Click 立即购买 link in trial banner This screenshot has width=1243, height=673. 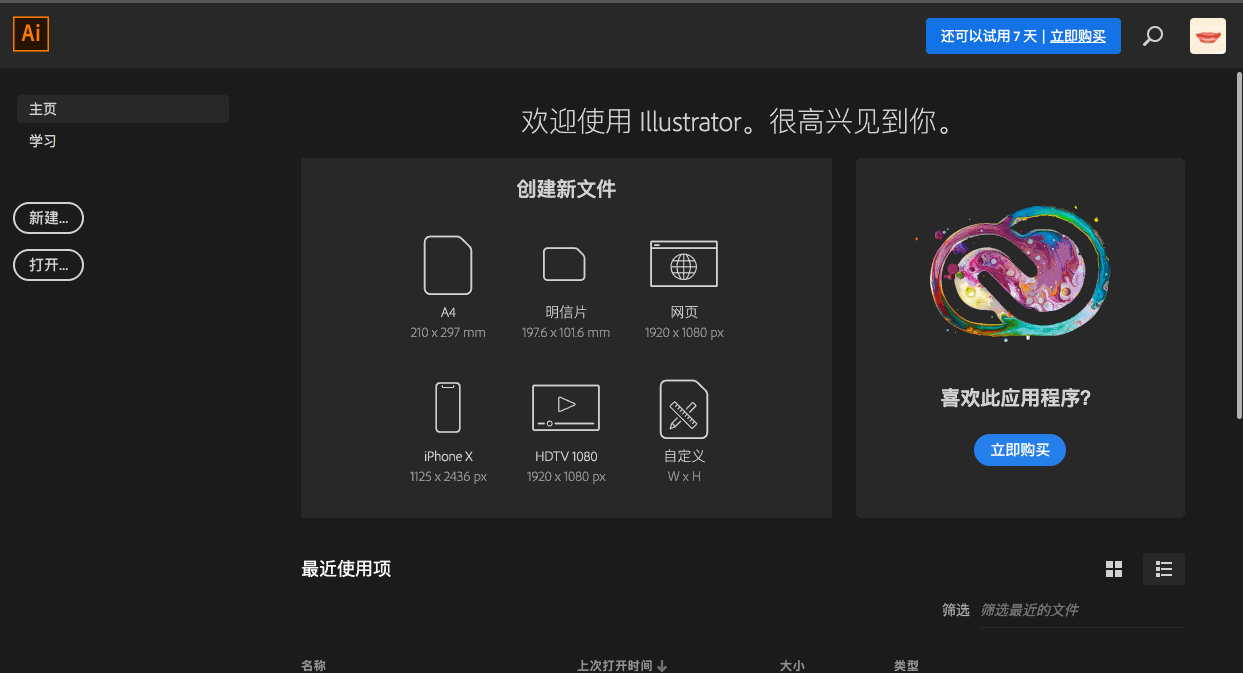click(1078, 36)
